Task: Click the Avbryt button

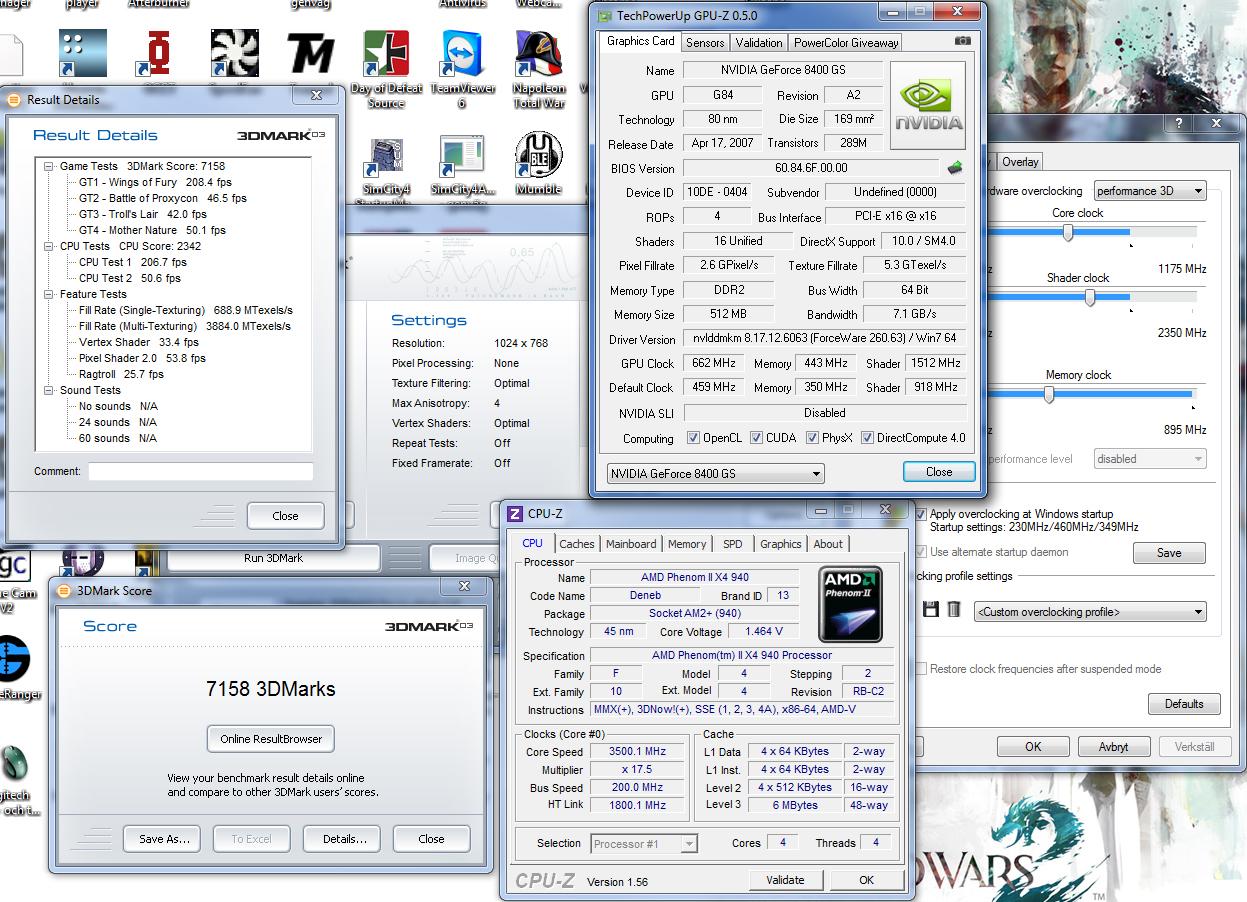Action: pyautogui.click(x=1113, y=747)
